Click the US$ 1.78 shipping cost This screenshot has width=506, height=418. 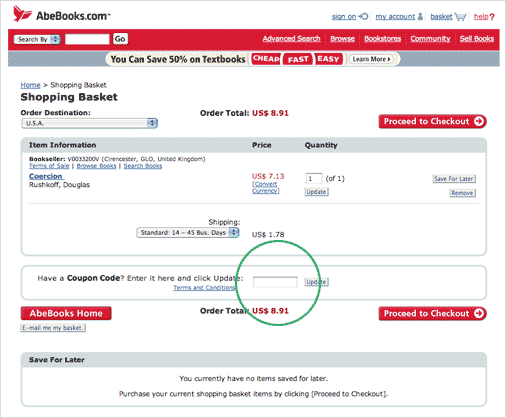(268, 234)
